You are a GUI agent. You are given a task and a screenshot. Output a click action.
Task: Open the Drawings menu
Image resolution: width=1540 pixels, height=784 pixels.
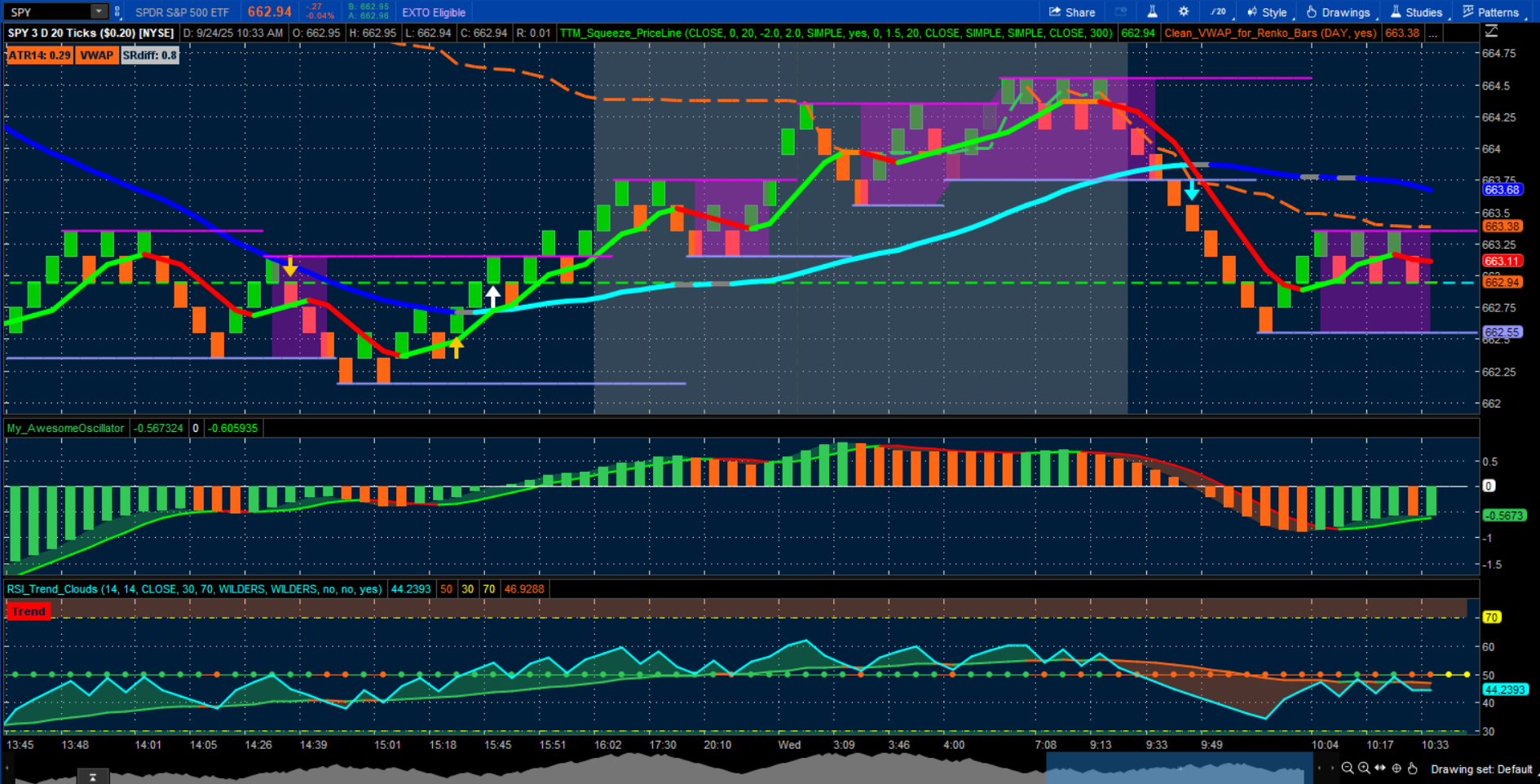tap(1338, 12)
